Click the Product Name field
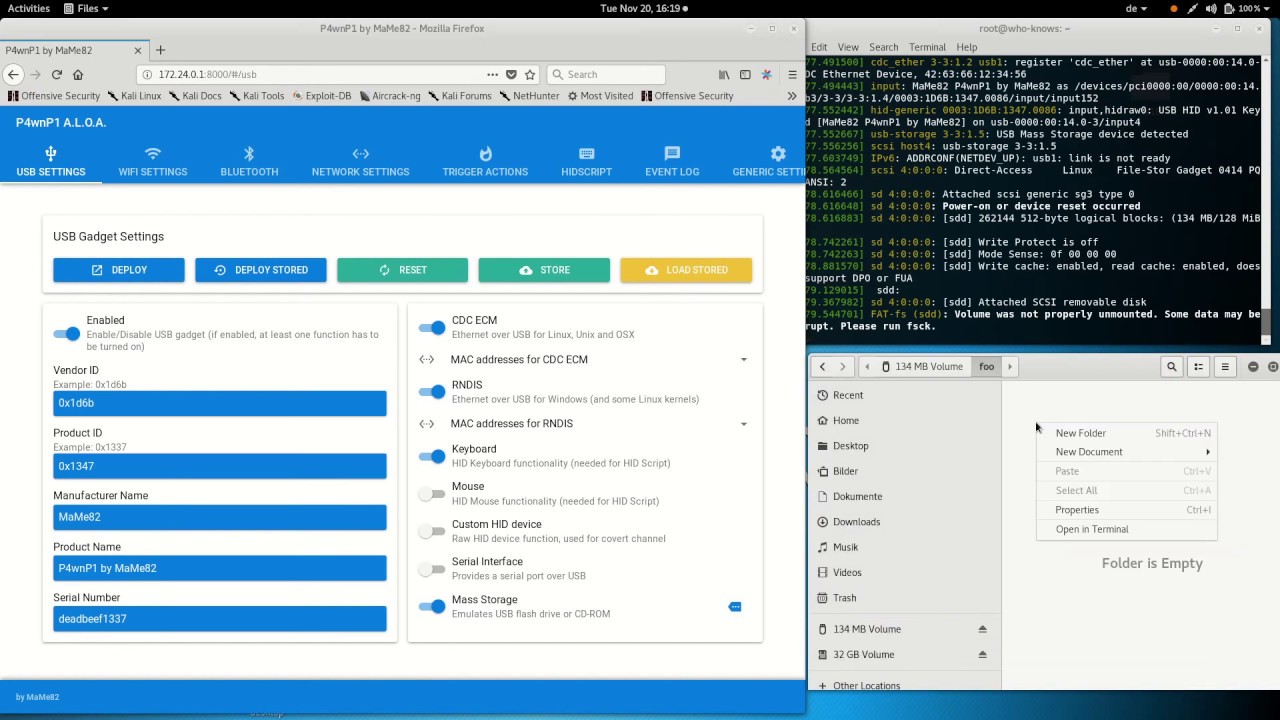This screenshot has width=1280, height=720. tap(220, 568)
